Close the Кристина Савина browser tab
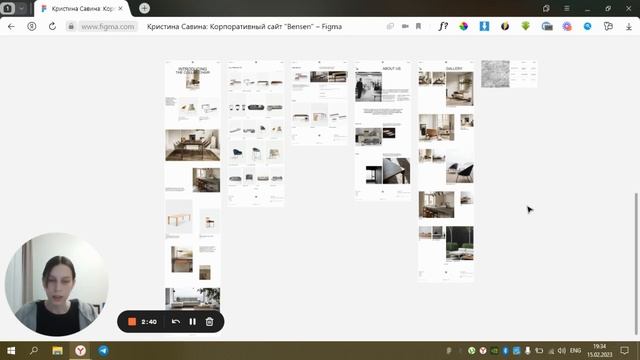Image resolution: width=640 pixels, height=360 pixels. 120,9
